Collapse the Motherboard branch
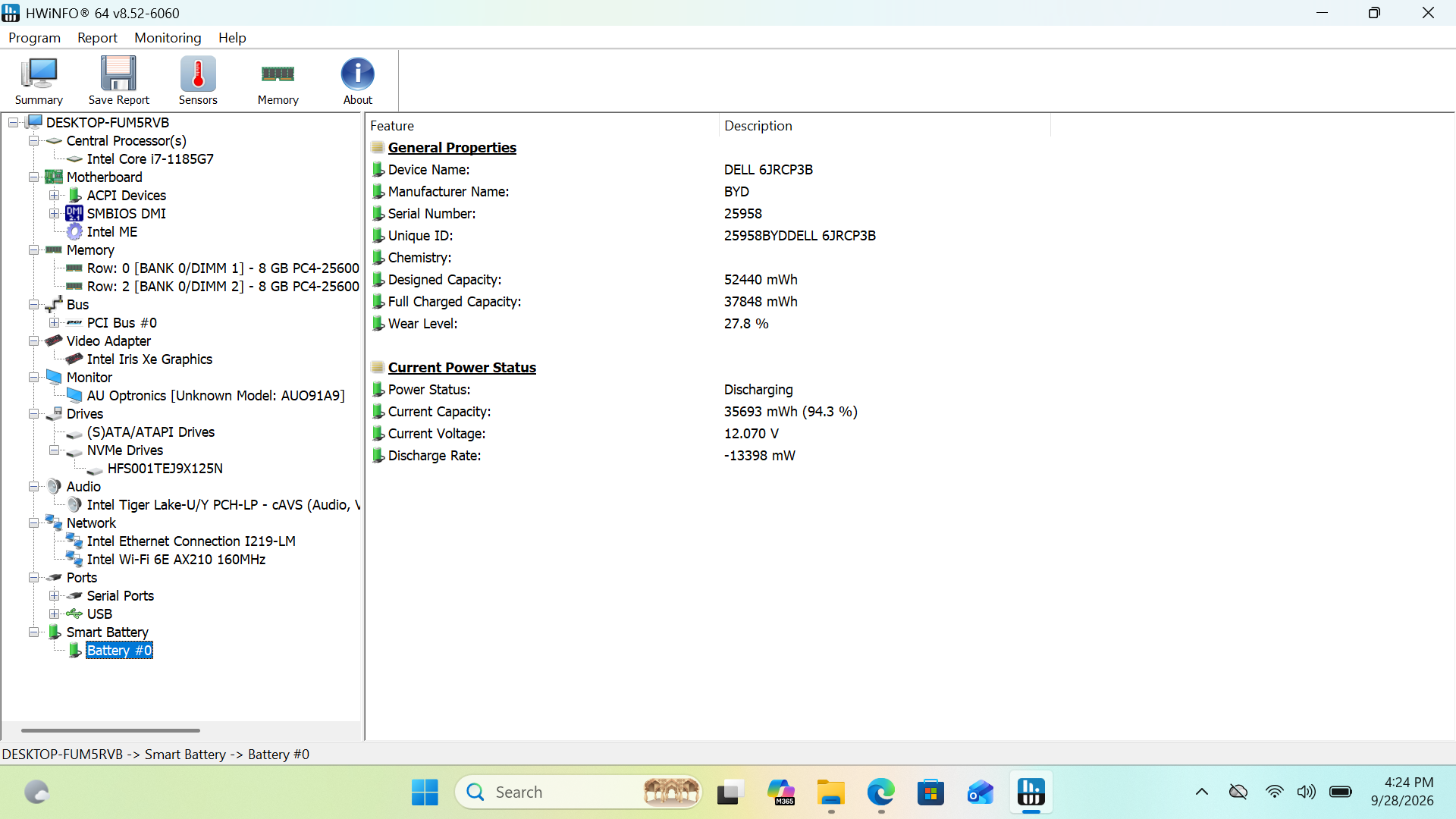Image resolution: width=1456 pixels, height=819 pixels. (x=33, y=177)
